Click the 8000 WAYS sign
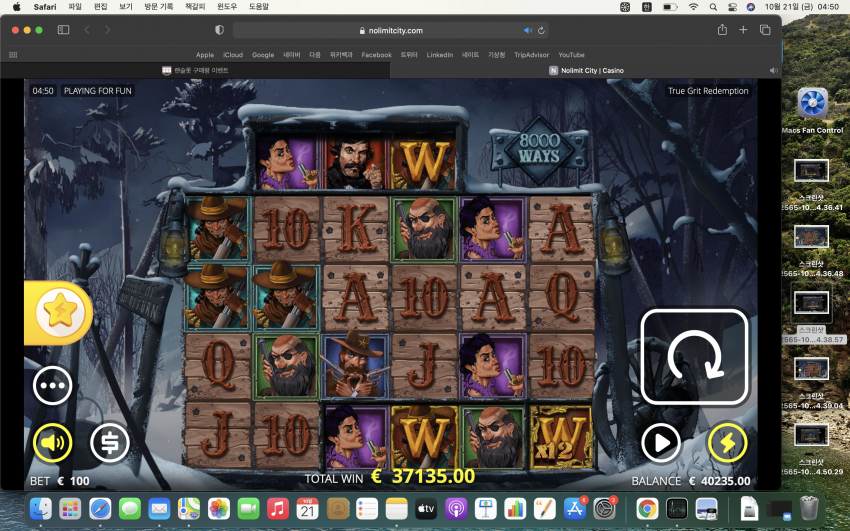 click(539, 148)
